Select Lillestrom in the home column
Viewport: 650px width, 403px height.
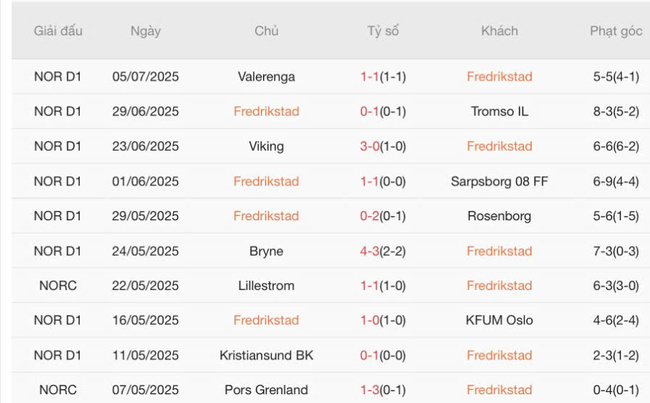click(266, 286)
